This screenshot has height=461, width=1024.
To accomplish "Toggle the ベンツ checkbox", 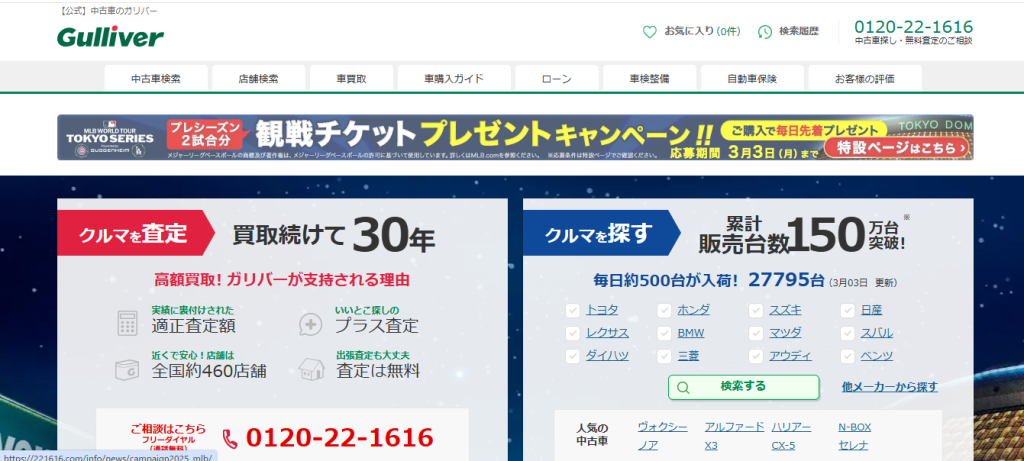I will [x=848, y=356].
